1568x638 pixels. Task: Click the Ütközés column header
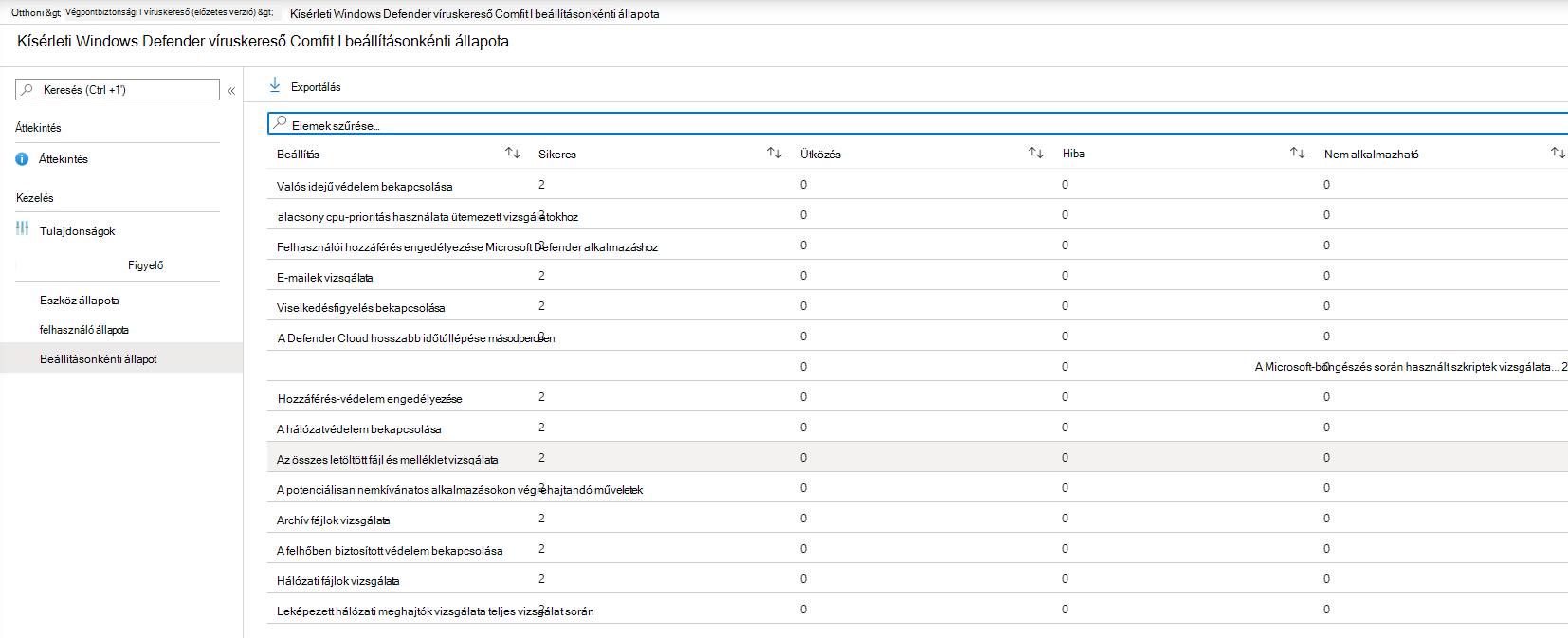[820, 154]
